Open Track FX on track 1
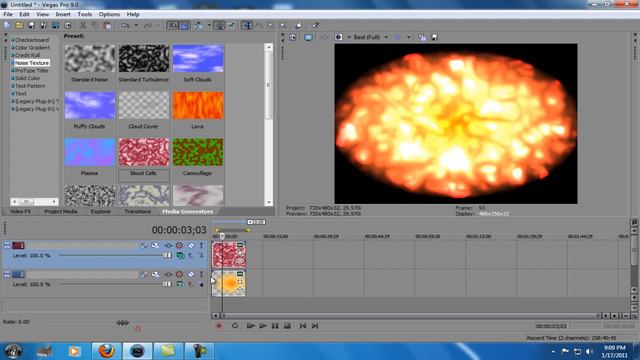The image size is (640, 360). point(168,245)
